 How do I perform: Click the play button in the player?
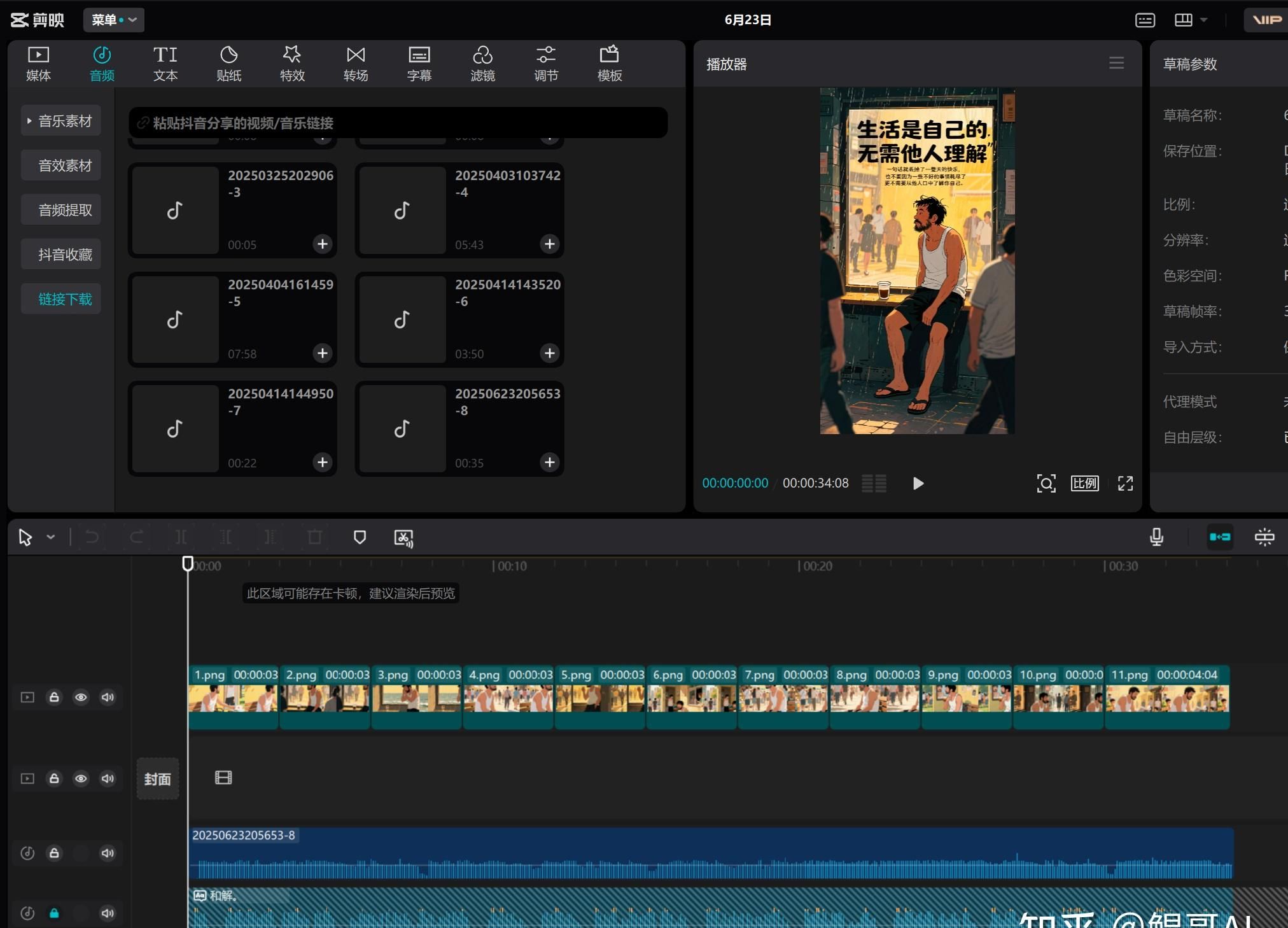(x=918, y=483)
